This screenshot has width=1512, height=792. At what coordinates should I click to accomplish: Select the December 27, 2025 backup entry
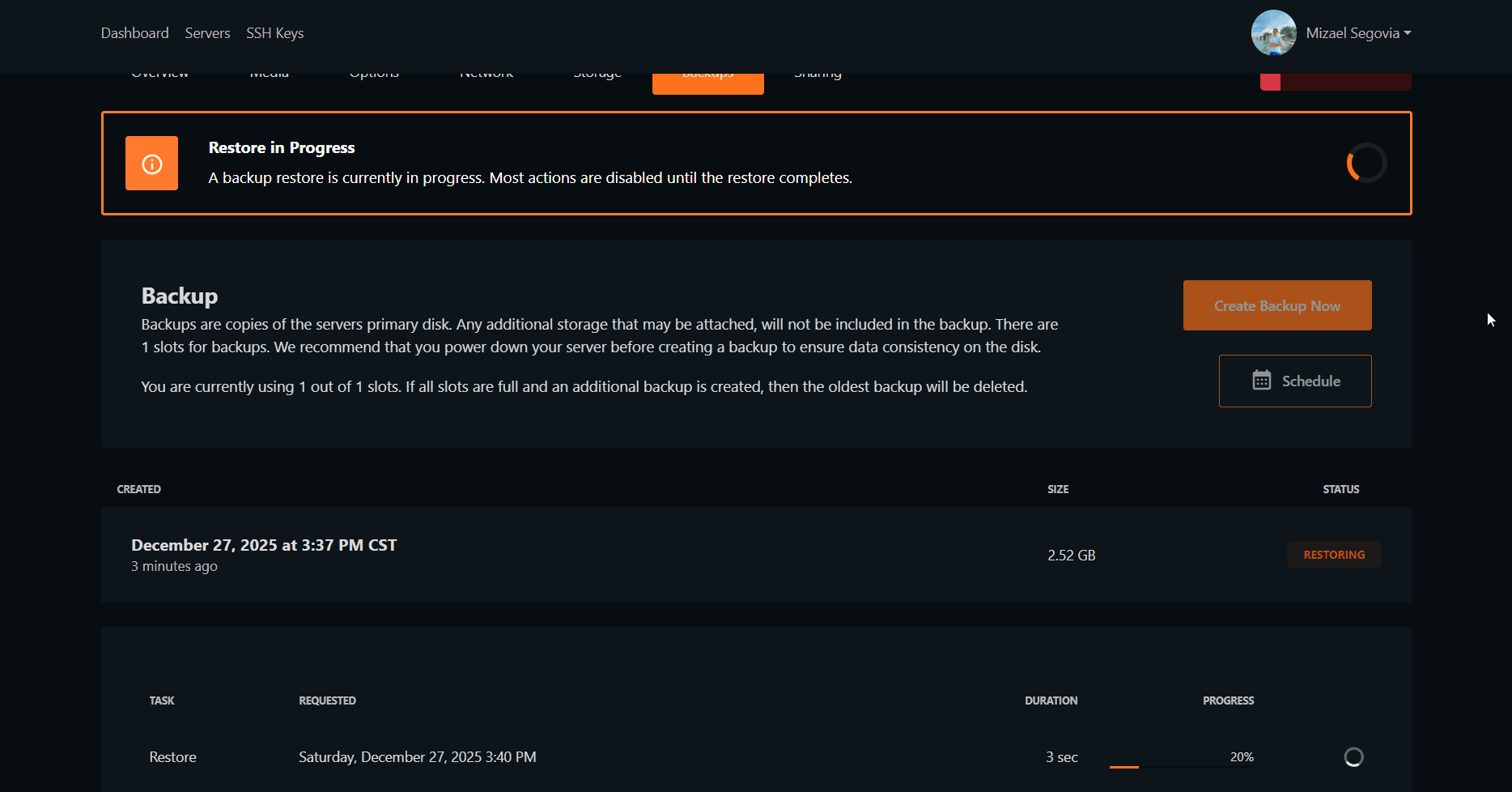pos(757,555)
